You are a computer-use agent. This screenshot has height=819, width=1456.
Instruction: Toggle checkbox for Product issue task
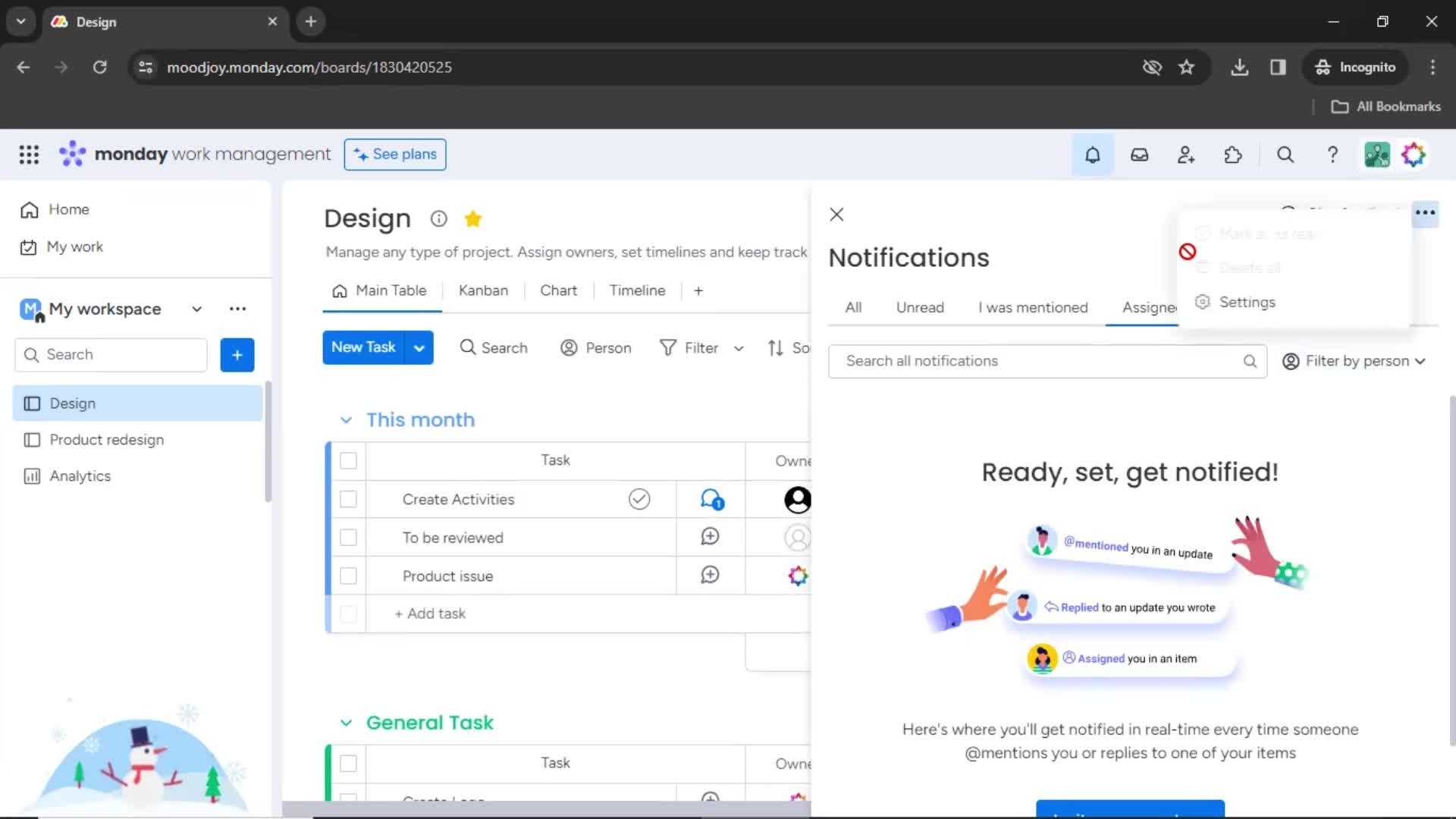tap(349, 576)
